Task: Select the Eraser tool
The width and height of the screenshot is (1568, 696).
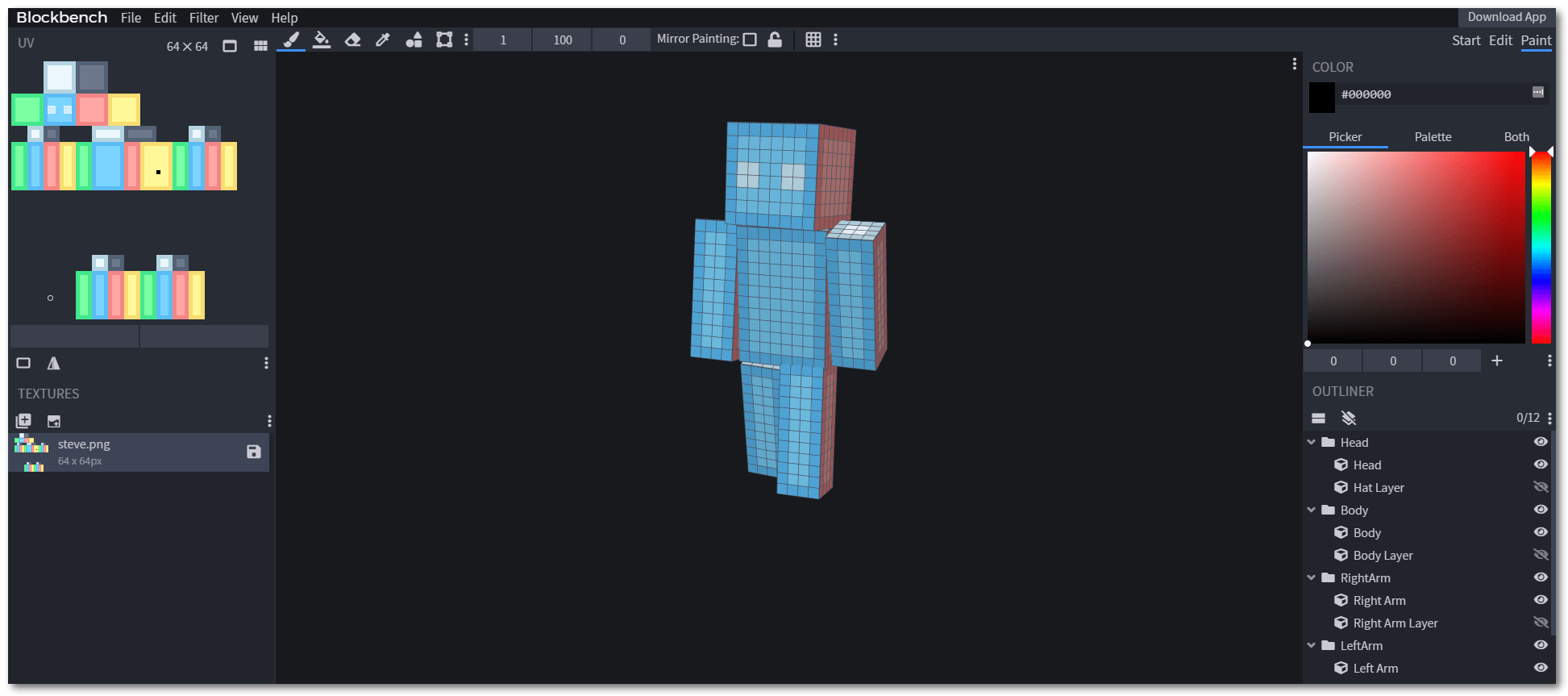Action: tap(352, 40)
